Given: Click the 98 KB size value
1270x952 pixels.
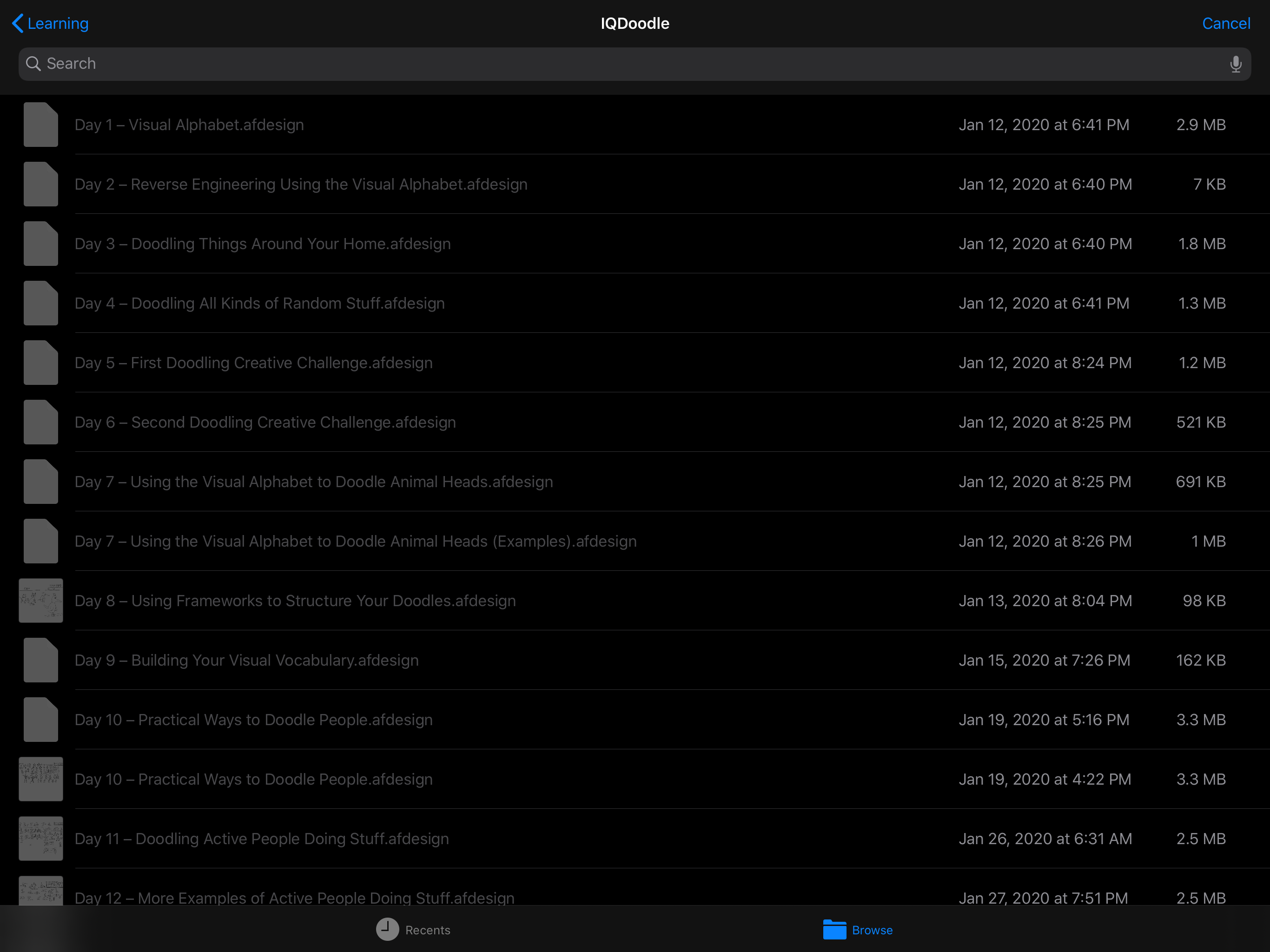Looking at the screenshot, I should tap(1204, 601).
